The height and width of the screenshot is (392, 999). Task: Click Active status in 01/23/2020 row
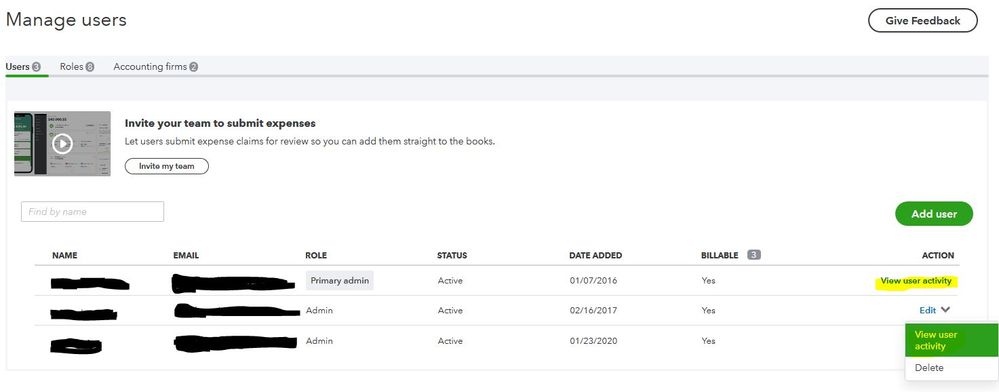tap(450, 341)
